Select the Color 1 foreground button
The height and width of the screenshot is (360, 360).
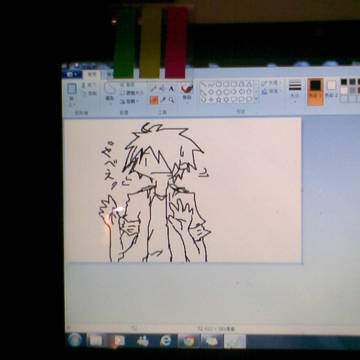[x=315, y=92]
